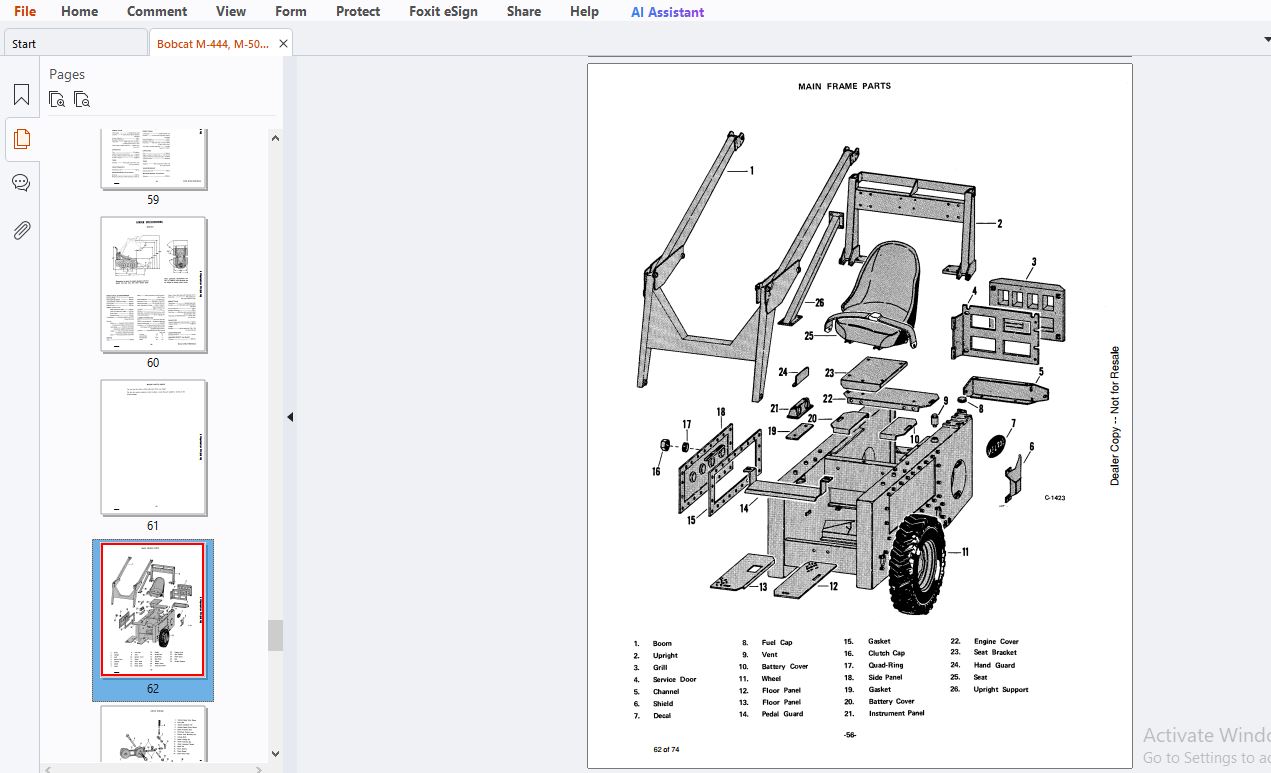Click the 'Dealer Copy -- Not for Resale' text
1271x773 pixels.
pyautogui.click(x=1115, y=416)
